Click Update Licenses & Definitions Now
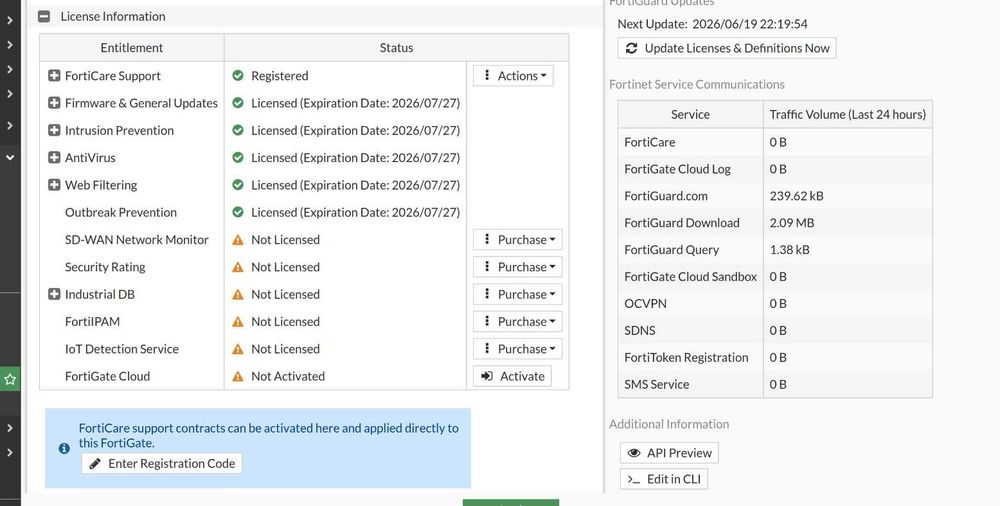The image size is (1000, 506). tap(727, 48)
